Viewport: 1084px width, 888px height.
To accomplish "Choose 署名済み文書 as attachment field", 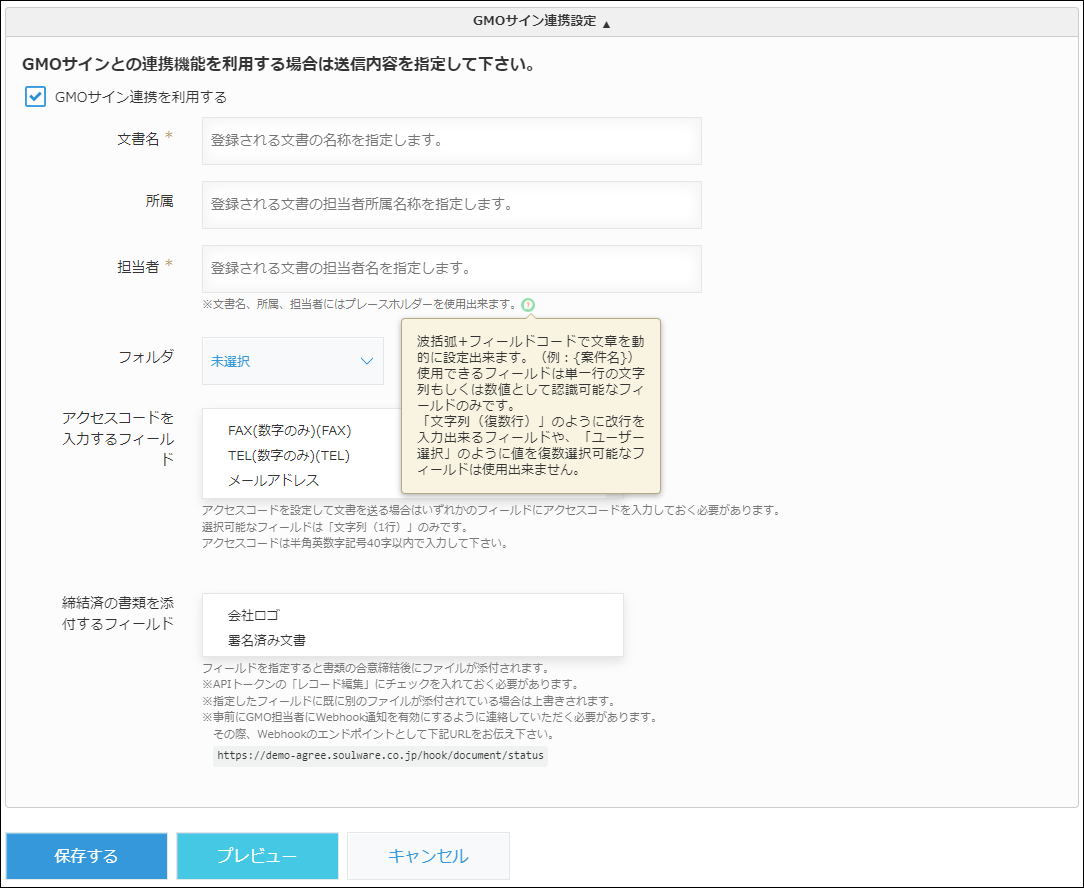I will 267,640.
